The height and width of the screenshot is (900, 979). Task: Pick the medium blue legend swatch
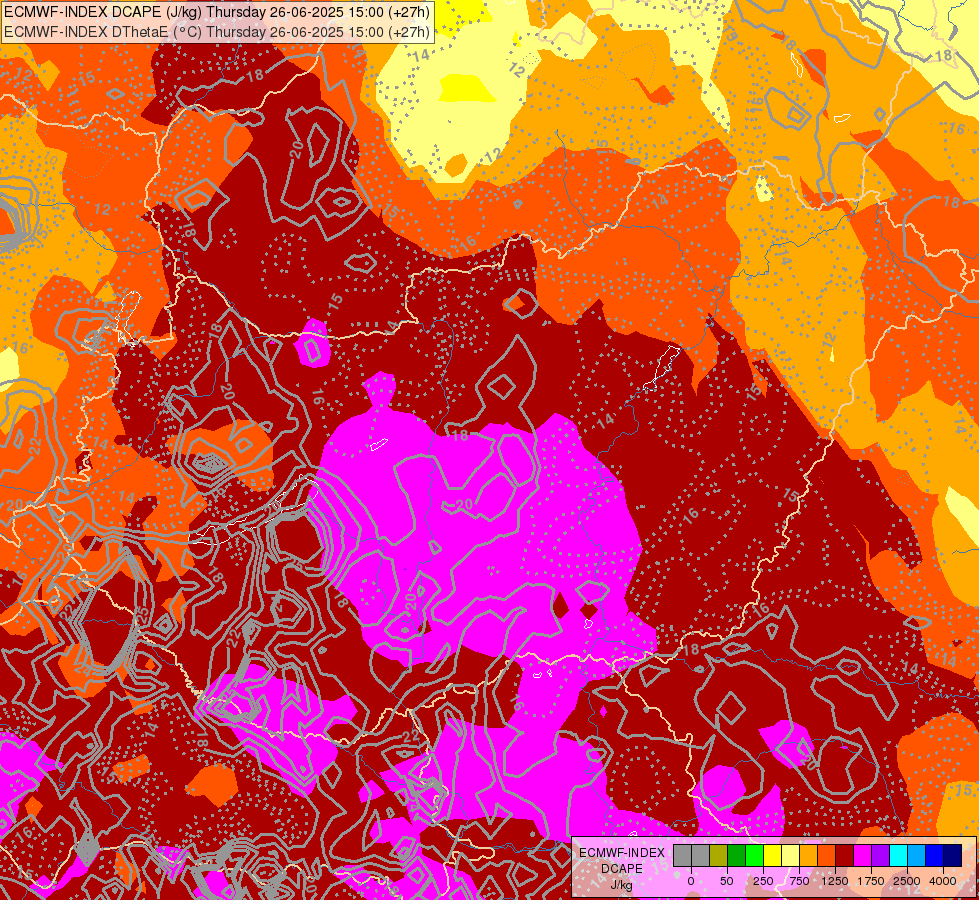[934, 855]
